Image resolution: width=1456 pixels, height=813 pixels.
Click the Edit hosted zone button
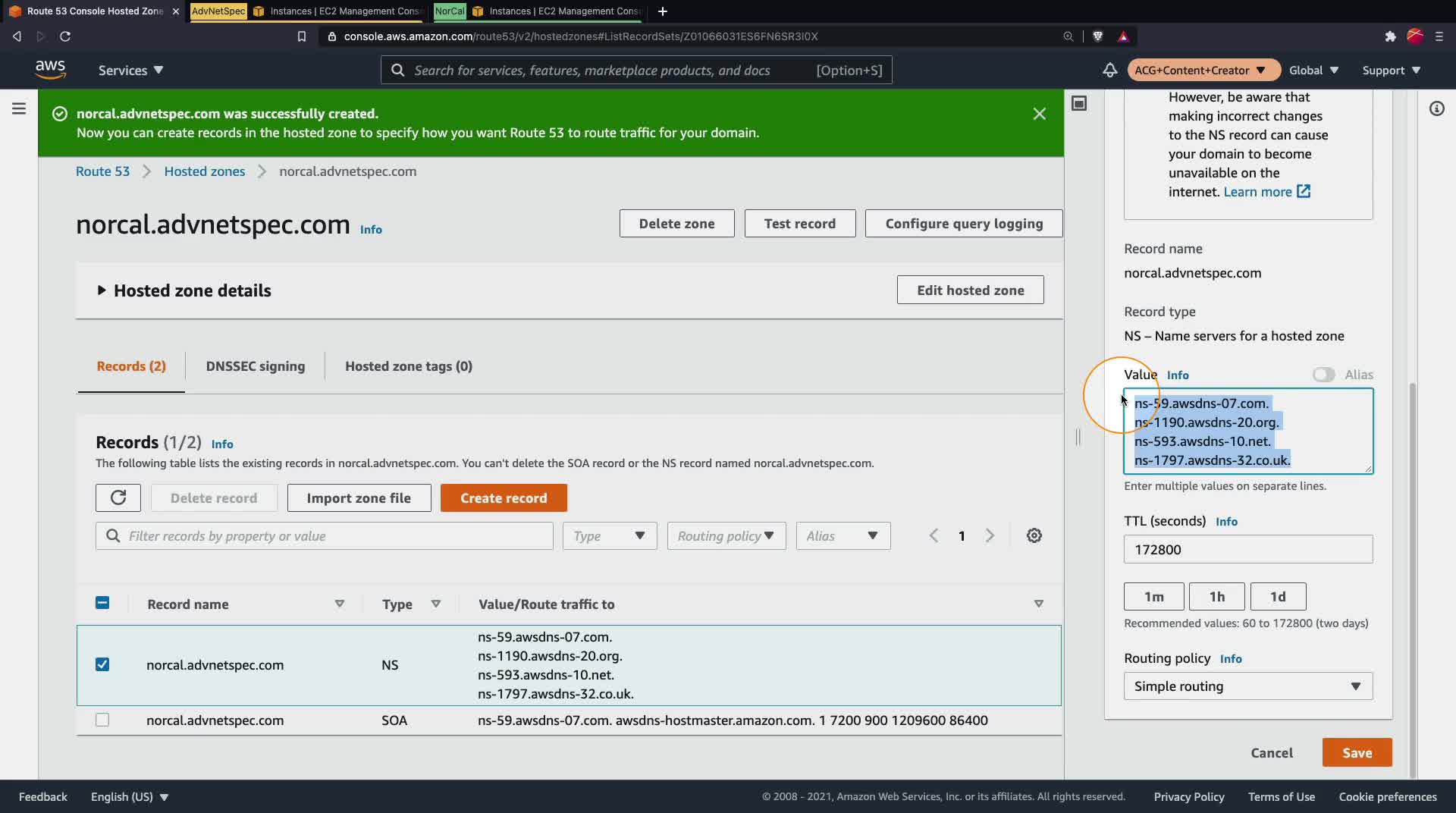click(971, 290)
